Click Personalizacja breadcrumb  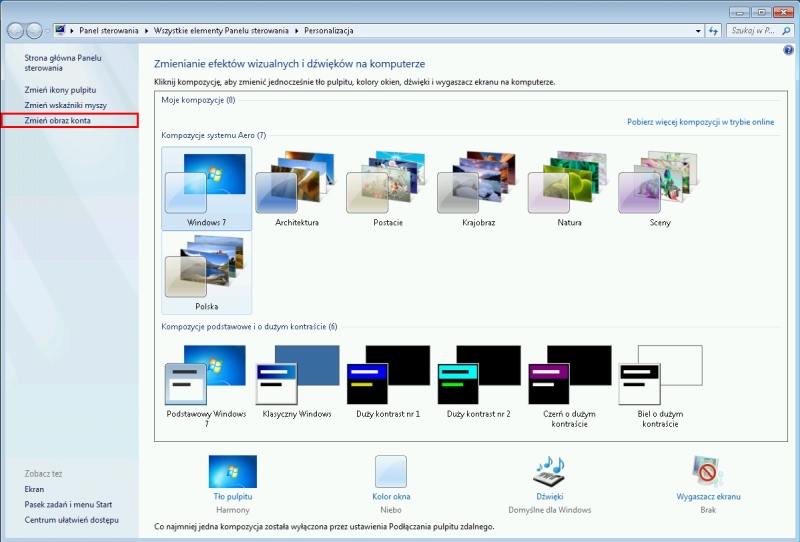click(x=329, y=31)
